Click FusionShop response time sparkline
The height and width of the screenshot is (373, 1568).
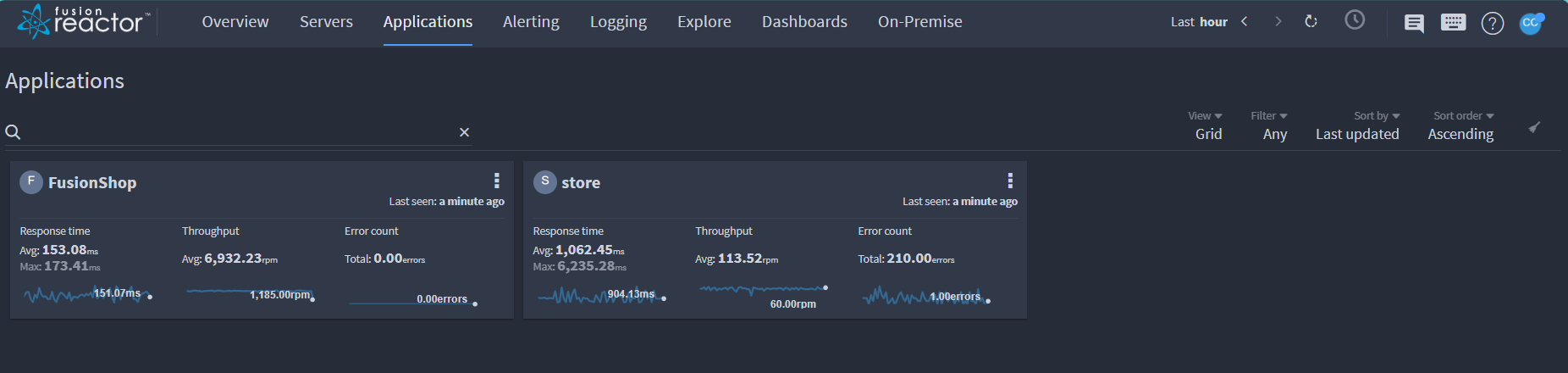(88, 294)
